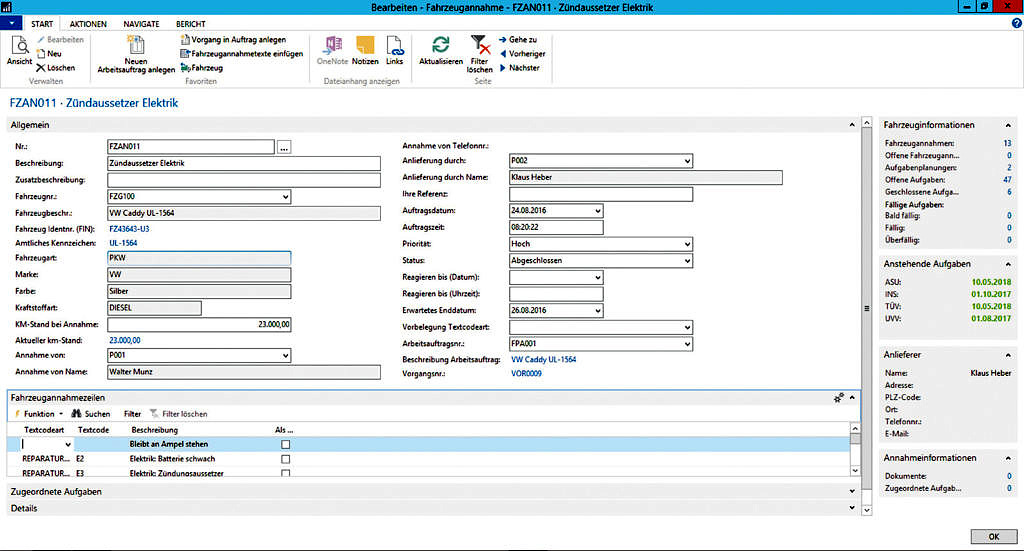1024x551 pixels.
Task: Open the Notizen icon
Action: coord(366,46)
